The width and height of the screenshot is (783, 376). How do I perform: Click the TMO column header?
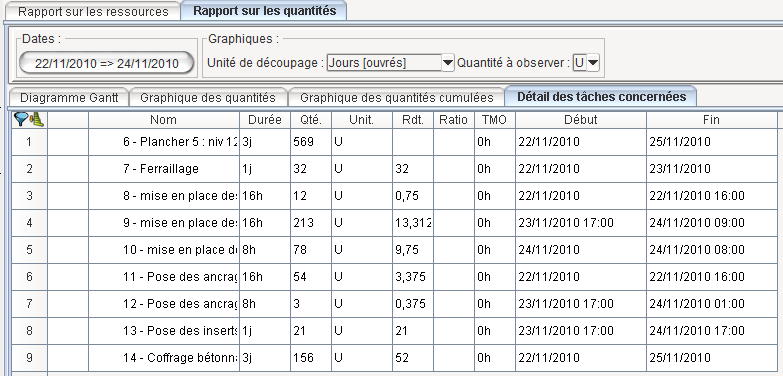point(494,120)
